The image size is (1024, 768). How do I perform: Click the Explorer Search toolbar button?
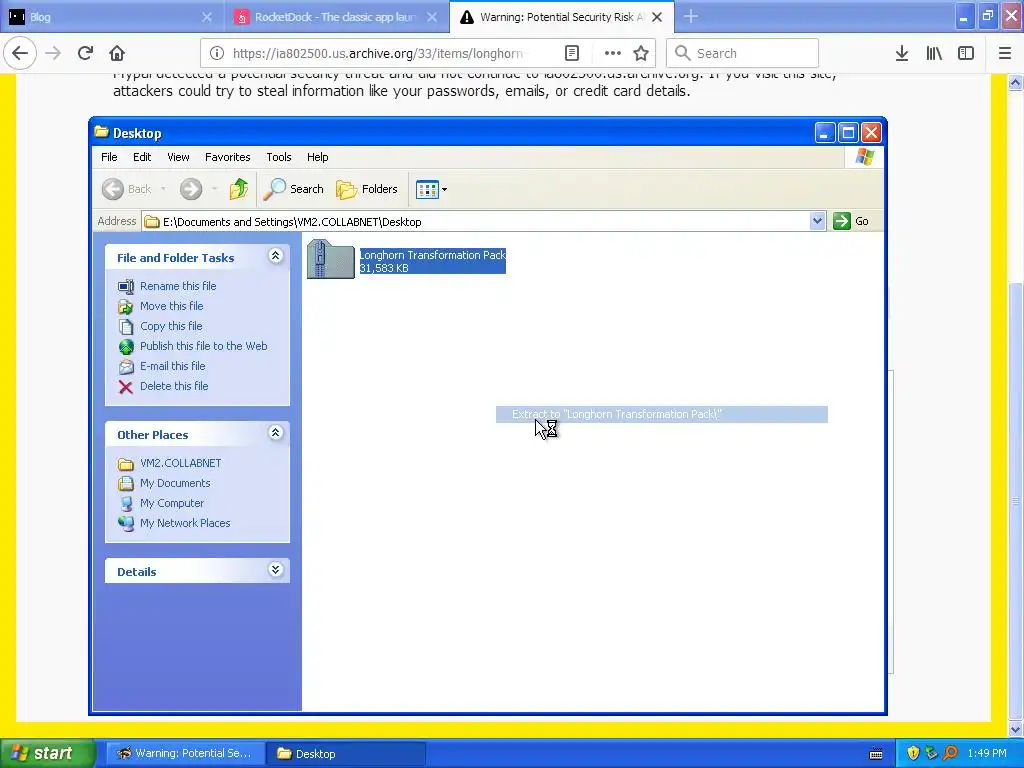click(x=293, y=189)
